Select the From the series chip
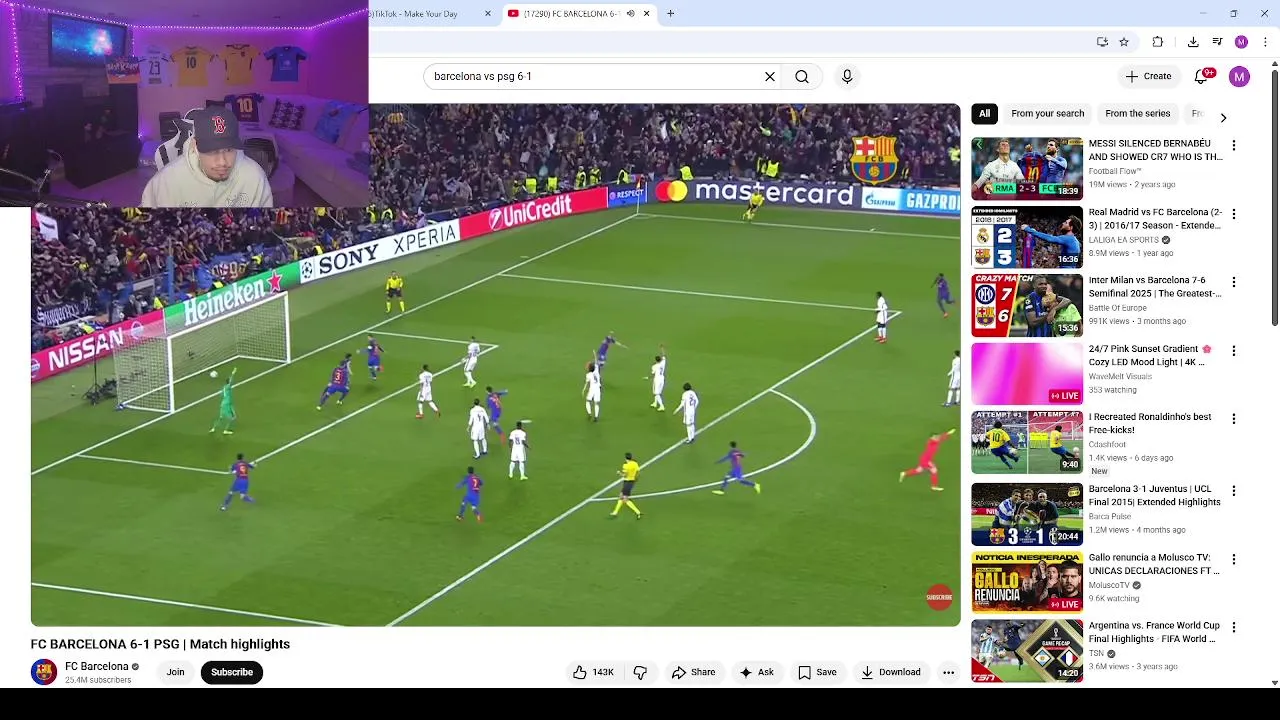The image size is (1280, 720). [1137, 114]
